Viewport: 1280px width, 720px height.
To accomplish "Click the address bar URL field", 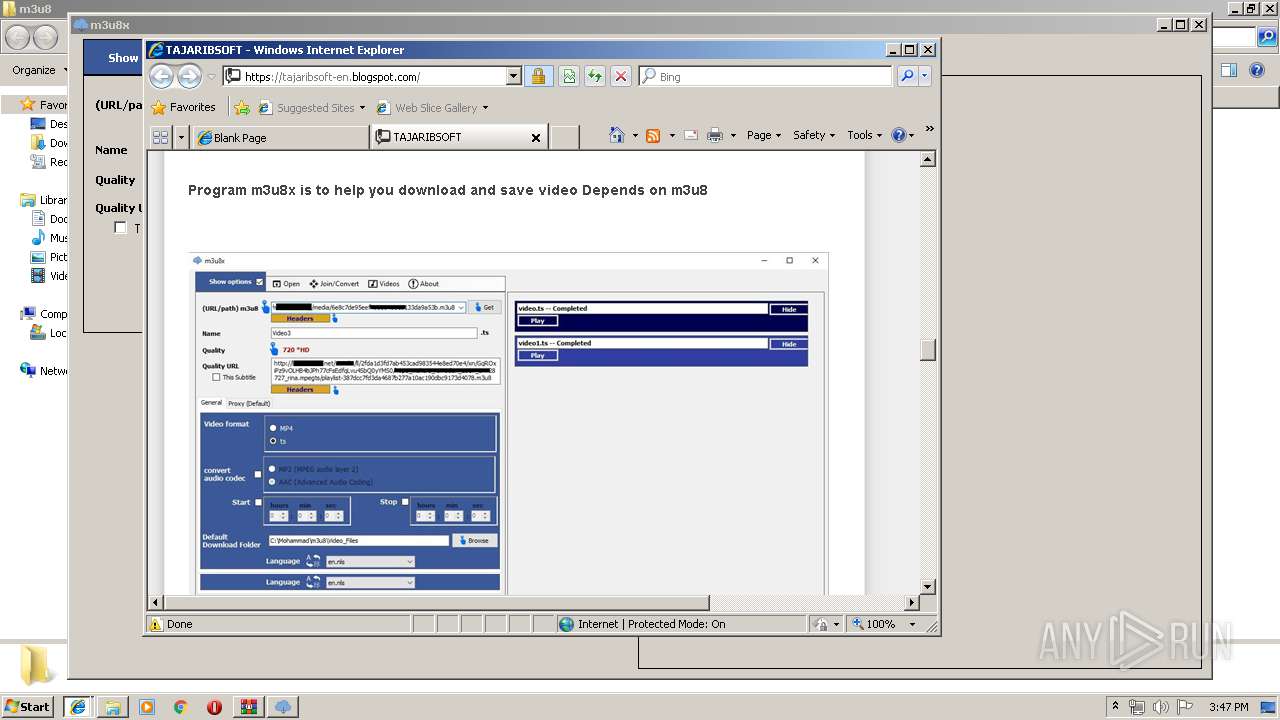I will click(364, 76).
